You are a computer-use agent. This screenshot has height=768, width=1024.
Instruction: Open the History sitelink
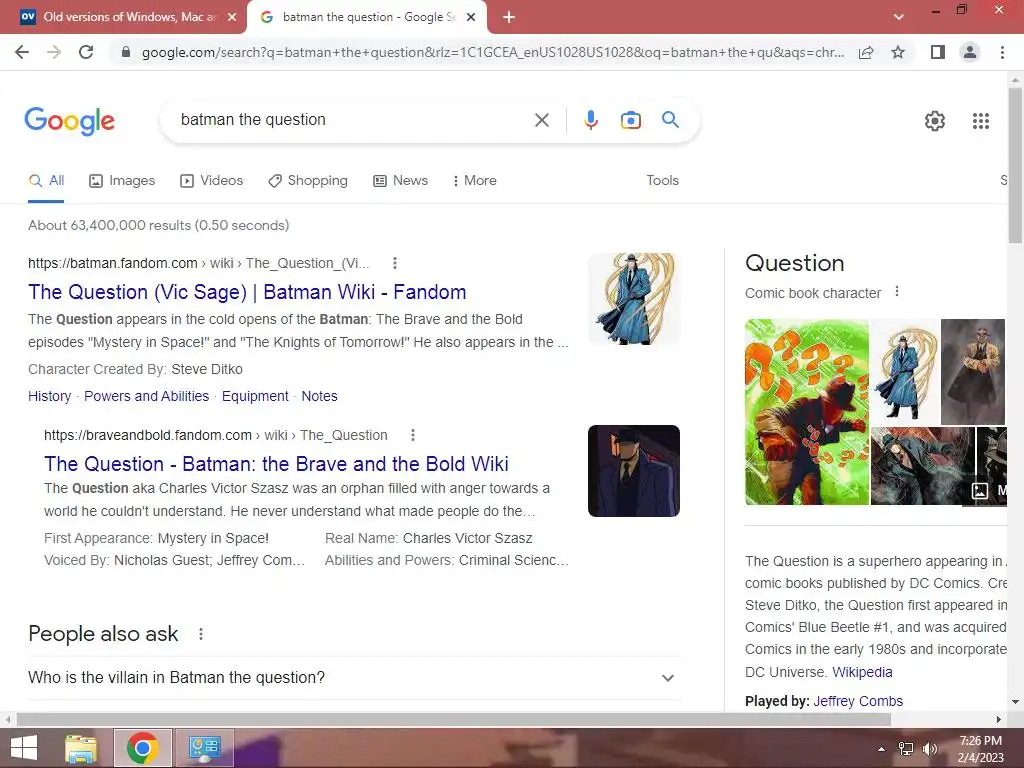[50, 396]
